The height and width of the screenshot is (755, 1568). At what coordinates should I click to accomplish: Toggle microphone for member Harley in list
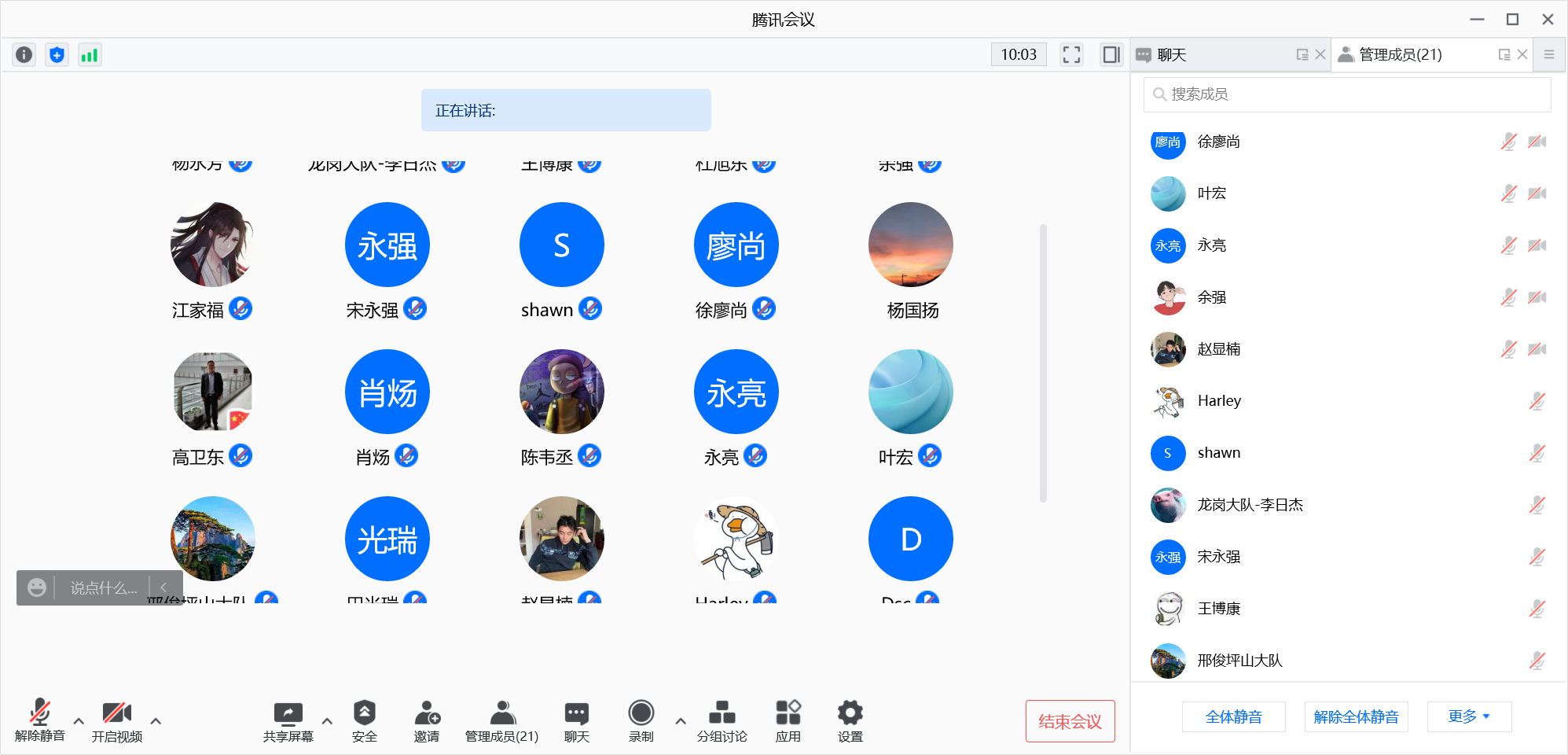coord(1537,401)
